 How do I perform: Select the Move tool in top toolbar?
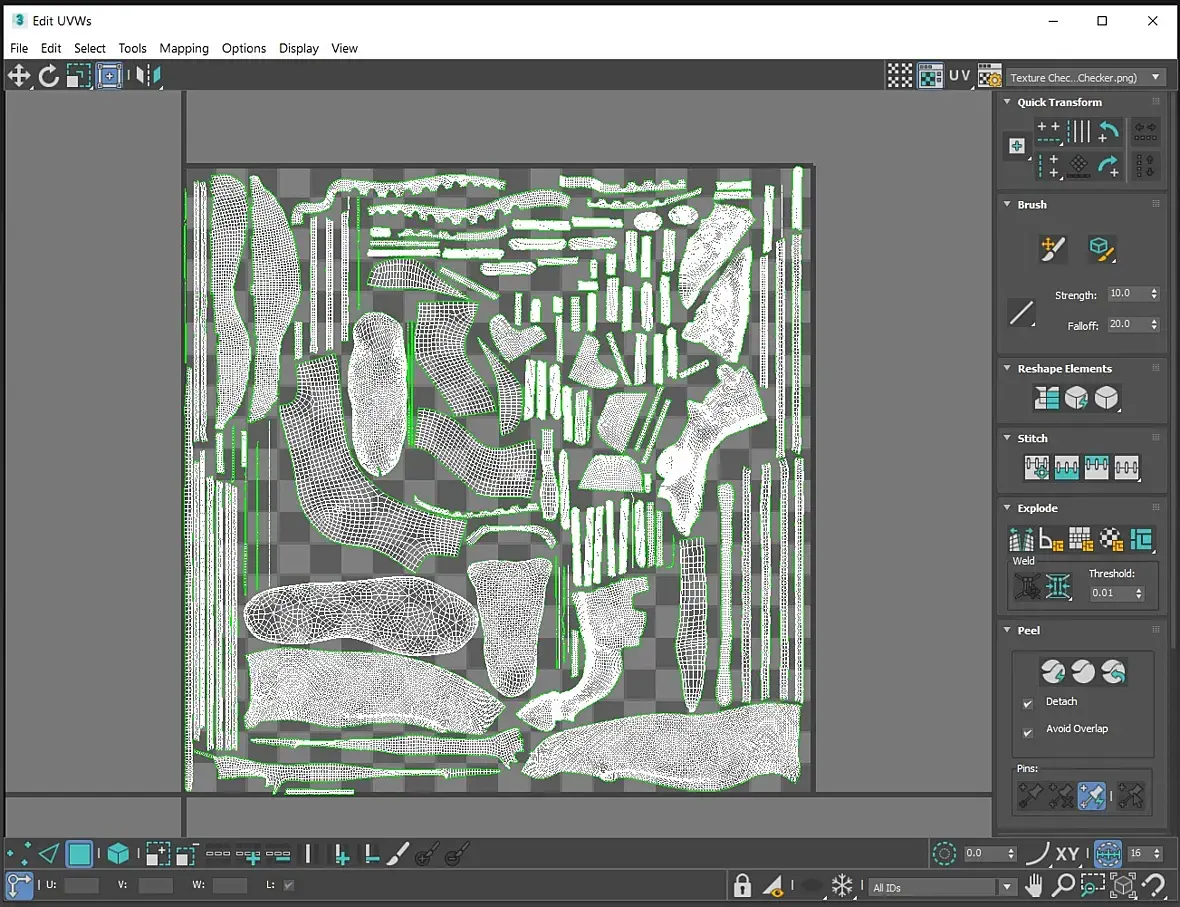pos(18,76)
